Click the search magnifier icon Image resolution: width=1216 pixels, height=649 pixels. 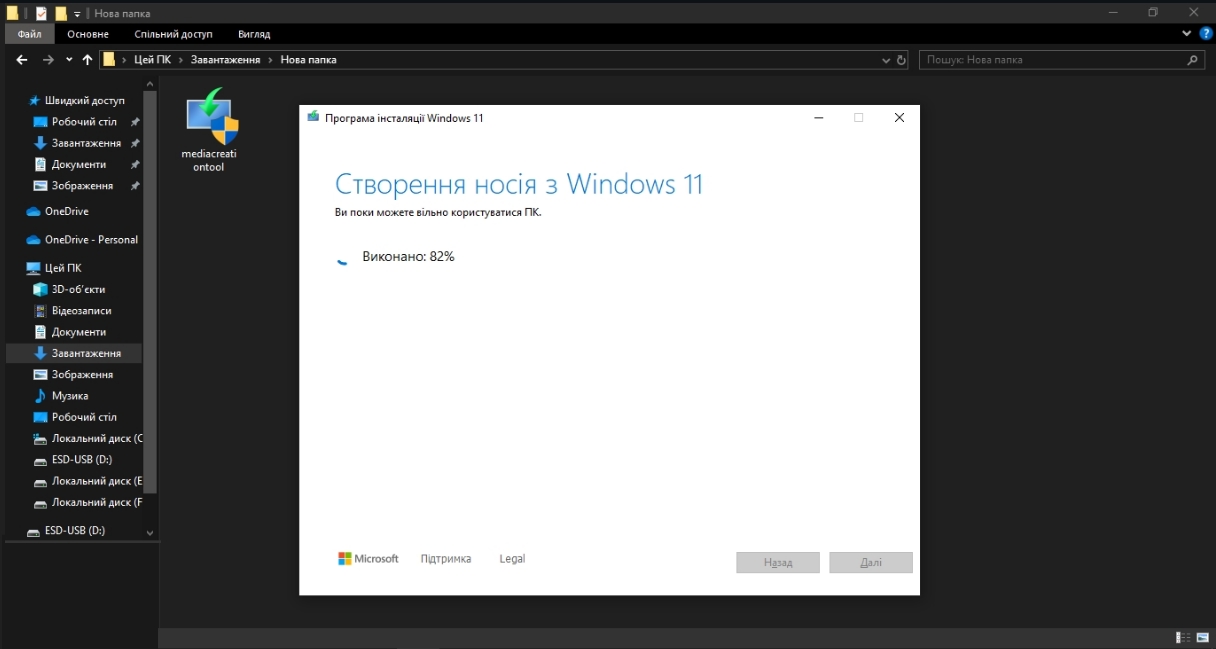point(1192,59)
